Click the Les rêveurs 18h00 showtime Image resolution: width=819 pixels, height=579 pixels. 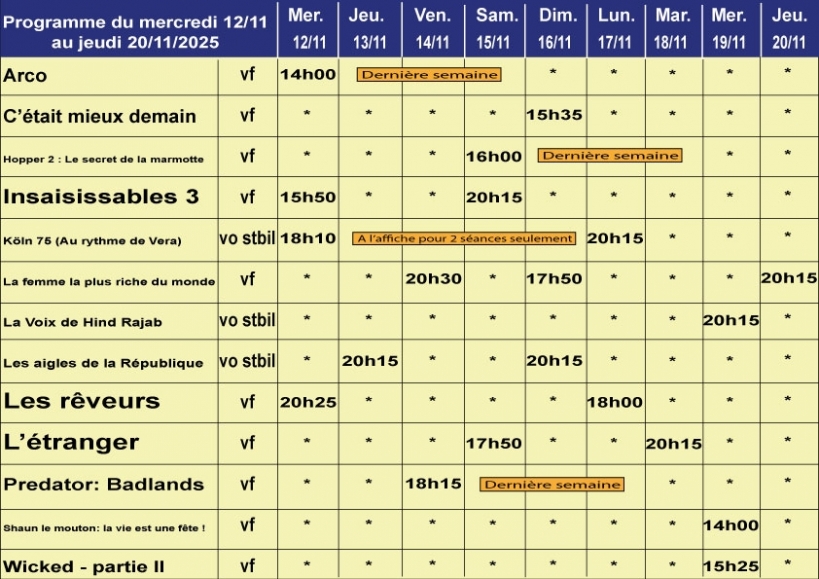pos(615,402)
